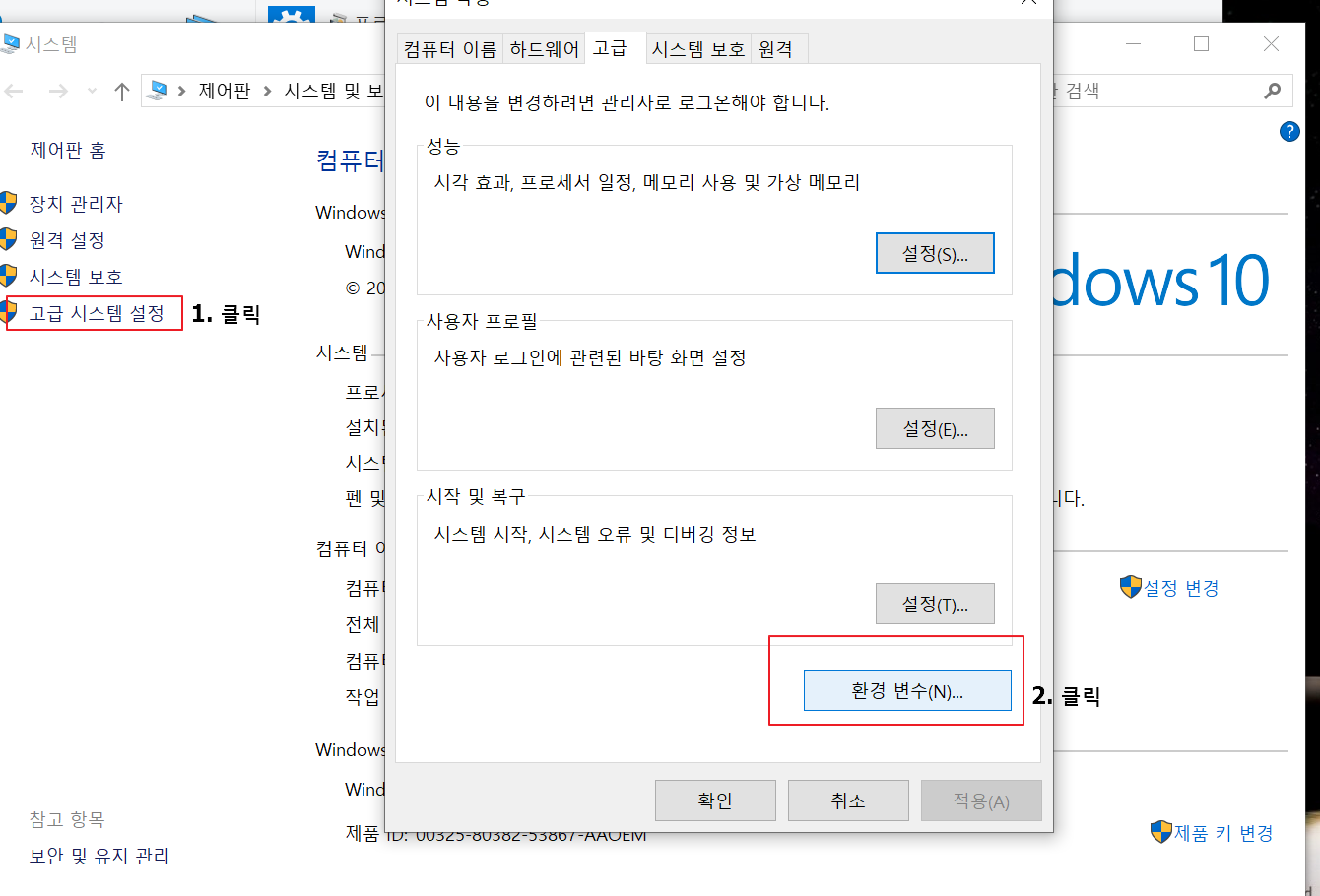Open the 환경 변수(N)... button

(x=907, y=690)
